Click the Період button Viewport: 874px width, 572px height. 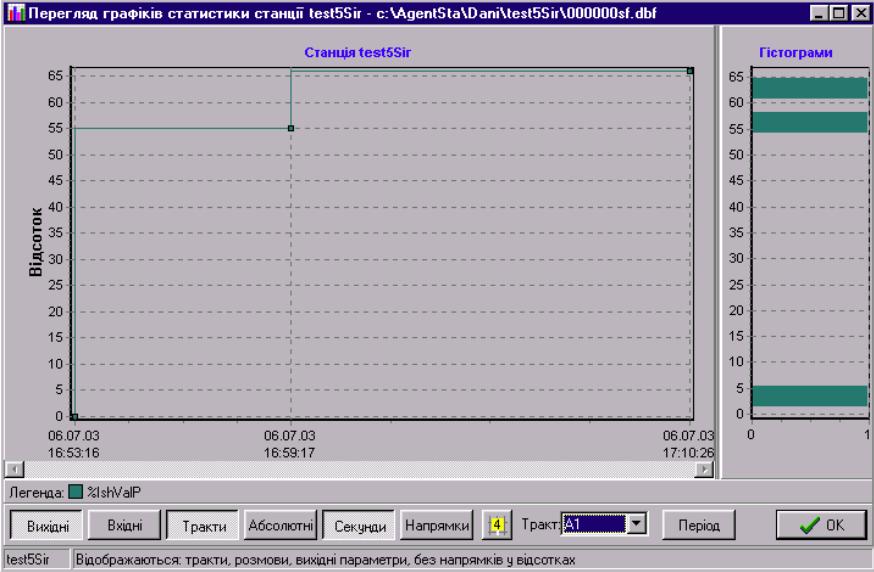click(x=698, y=525)
